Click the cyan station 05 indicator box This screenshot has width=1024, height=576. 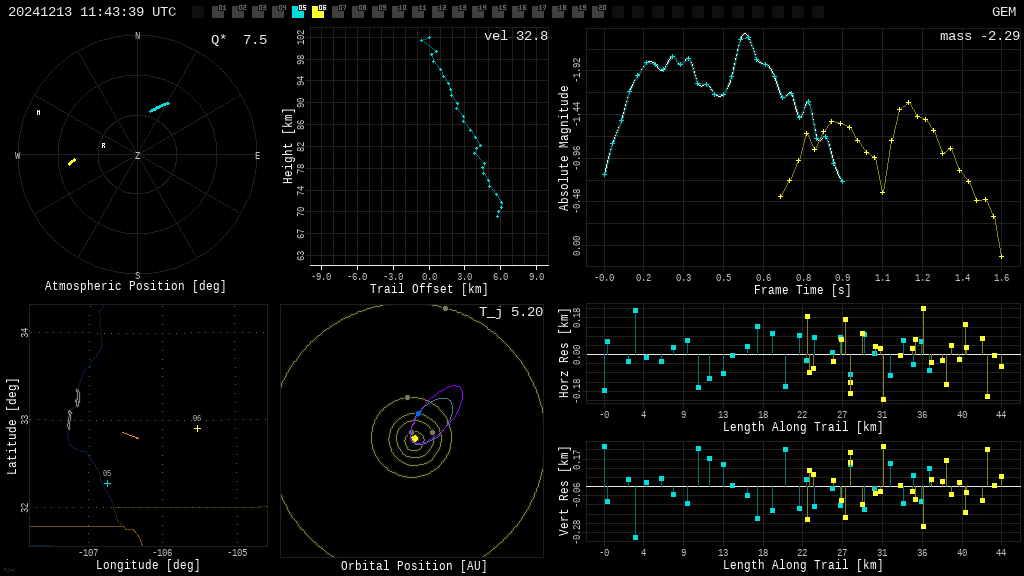298,12
